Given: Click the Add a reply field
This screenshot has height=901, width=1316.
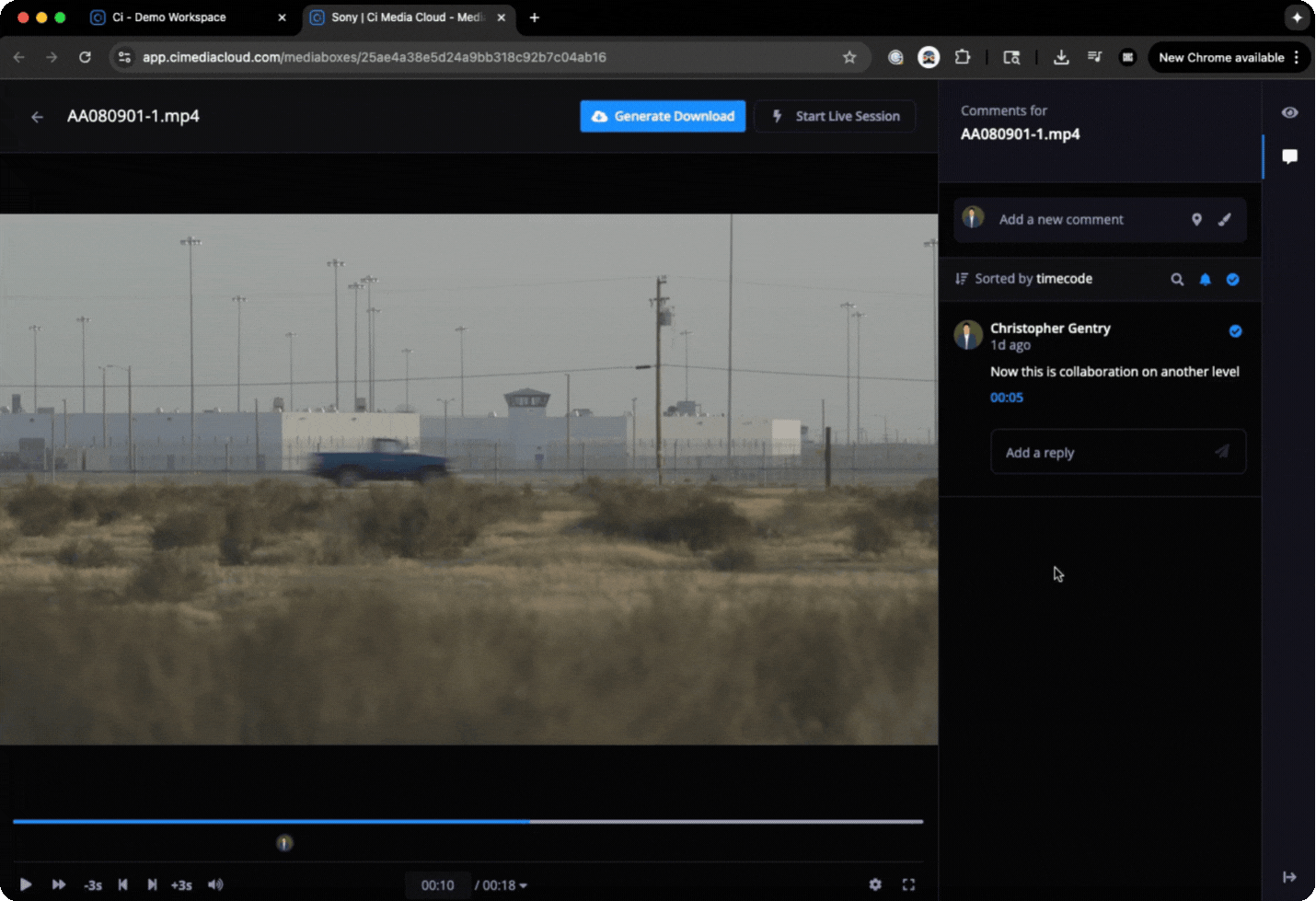Looking at the screenshot, I should click(x=1118, y=452).
